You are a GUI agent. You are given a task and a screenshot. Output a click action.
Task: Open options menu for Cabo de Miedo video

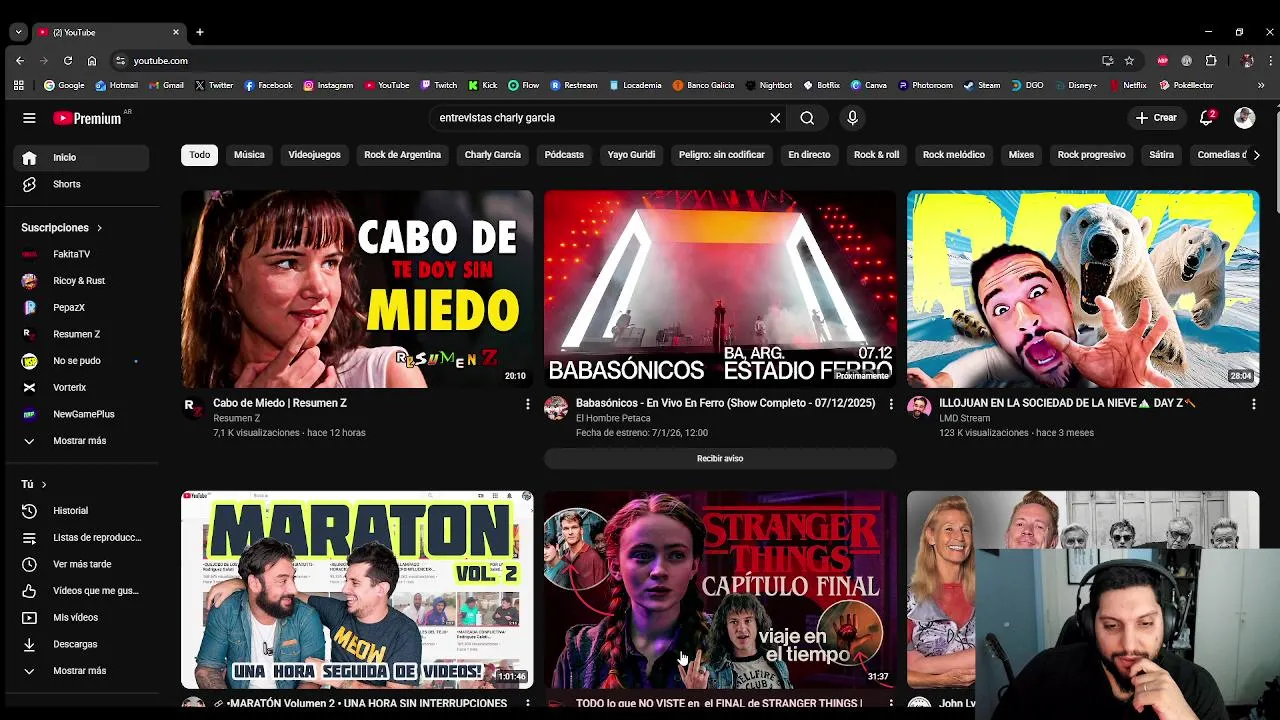pos(527,404)
